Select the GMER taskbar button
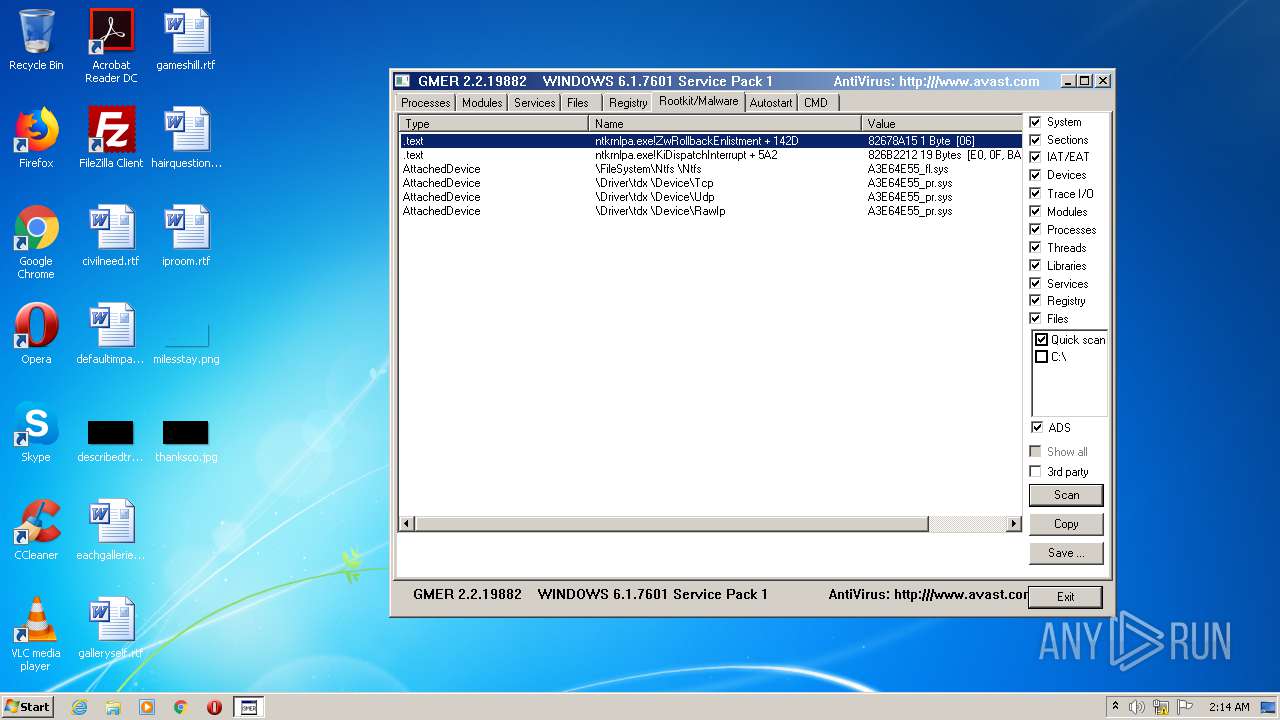This screenshot has width=1280, height=720. point(249,707)
